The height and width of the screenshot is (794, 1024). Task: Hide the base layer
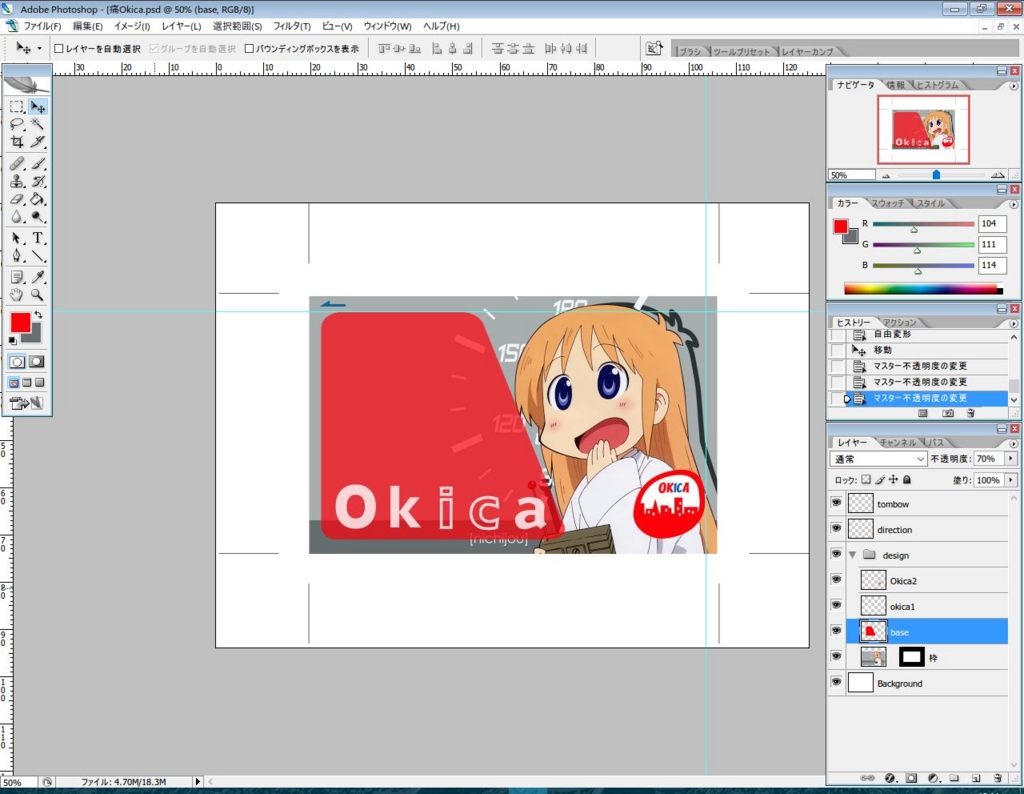tap(836, 630)
